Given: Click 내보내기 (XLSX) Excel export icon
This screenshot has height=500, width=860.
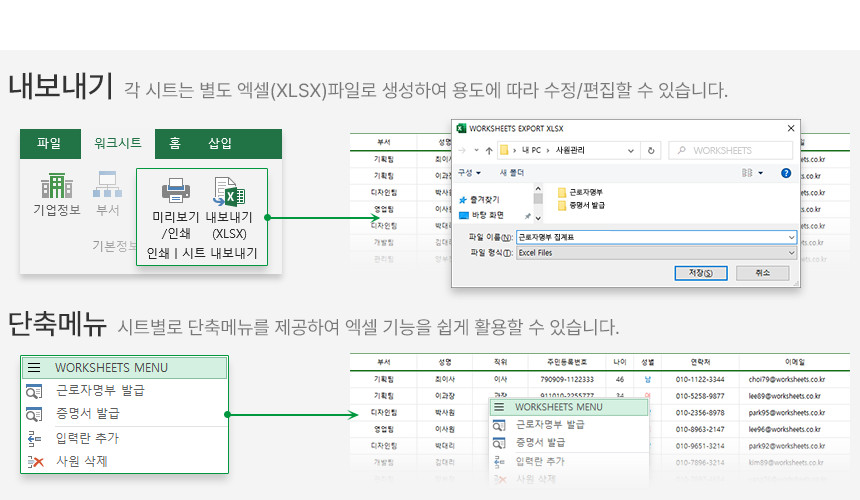Looking at the screenshot, I should [230, 190].
